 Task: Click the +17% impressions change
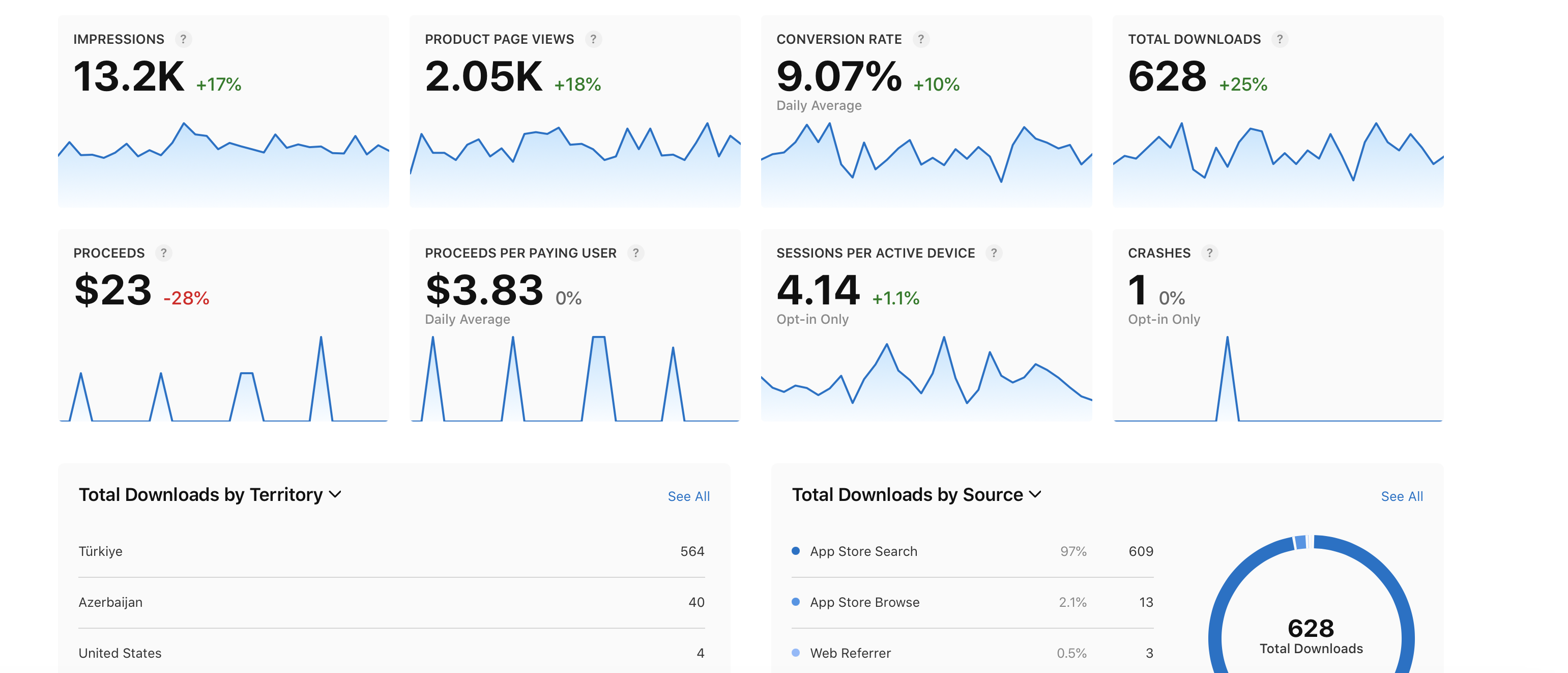219,84
